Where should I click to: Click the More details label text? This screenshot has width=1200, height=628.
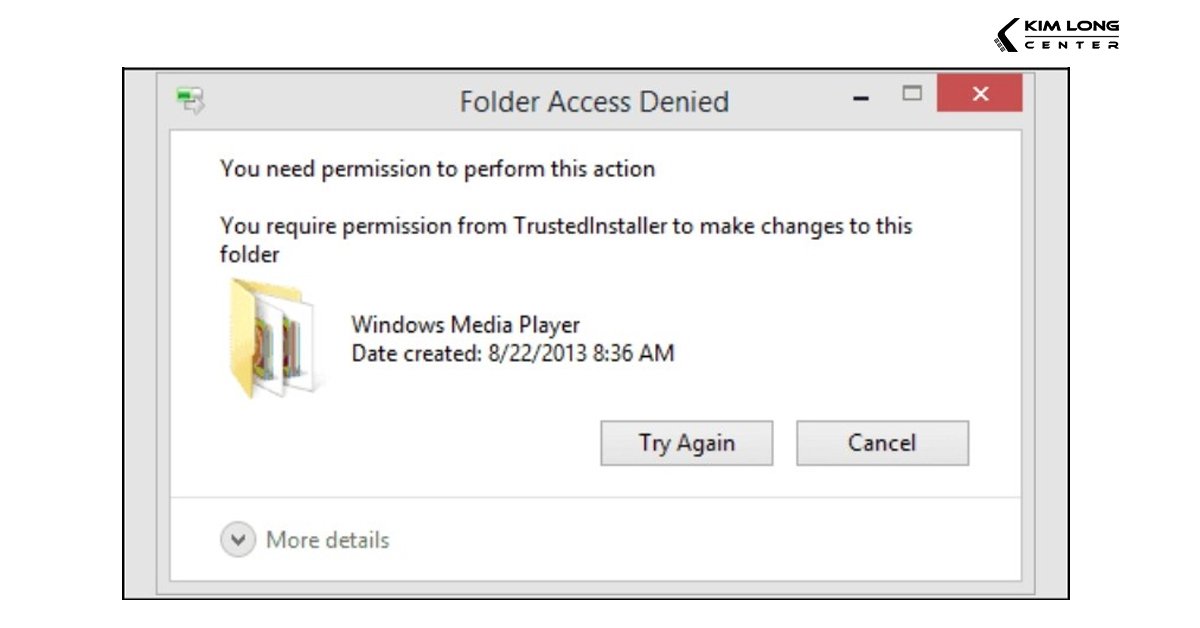(327, 541)
